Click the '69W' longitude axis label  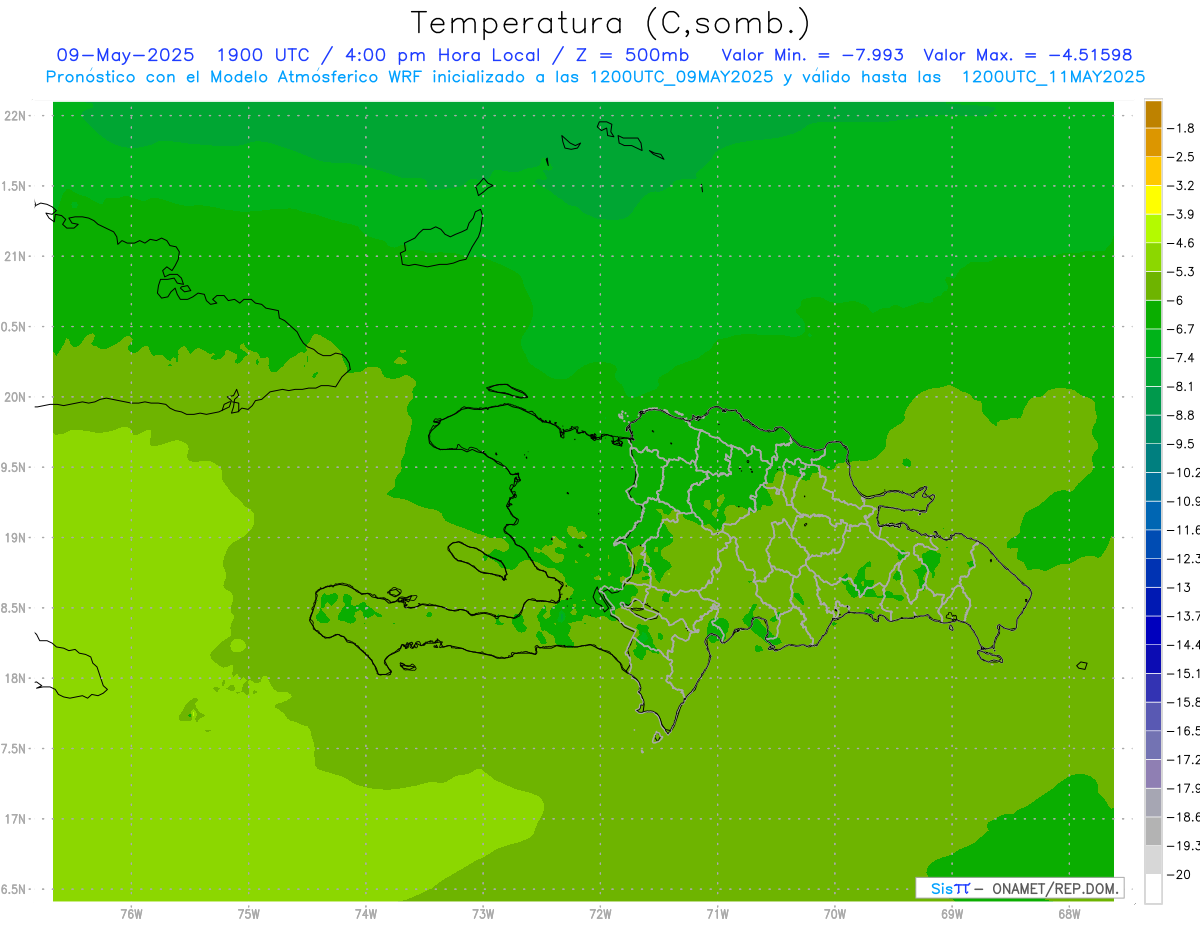pos(952,914)
